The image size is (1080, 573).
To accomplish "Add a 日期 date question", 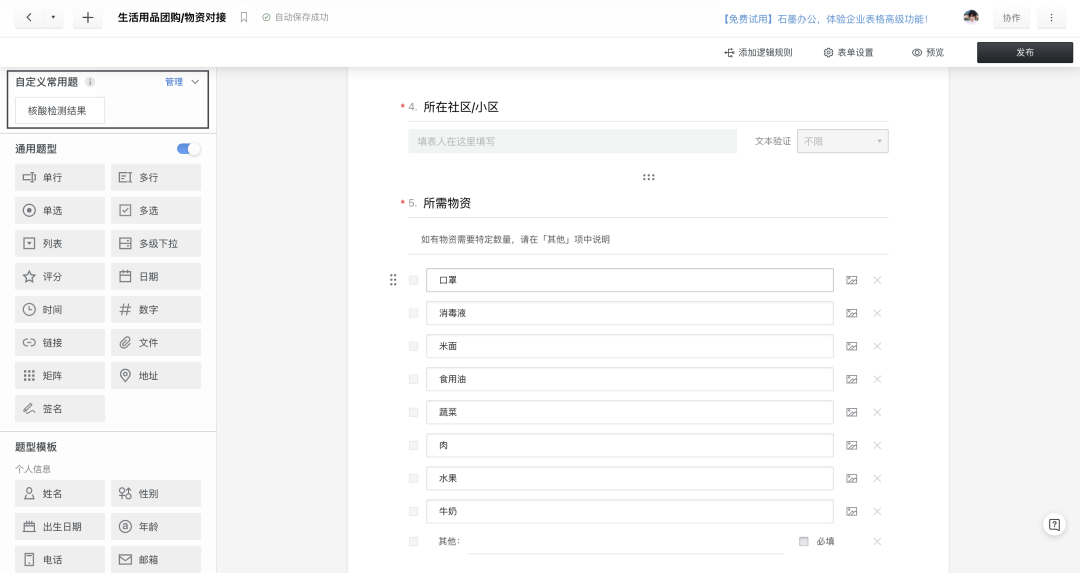I will [x=156, y=276].
